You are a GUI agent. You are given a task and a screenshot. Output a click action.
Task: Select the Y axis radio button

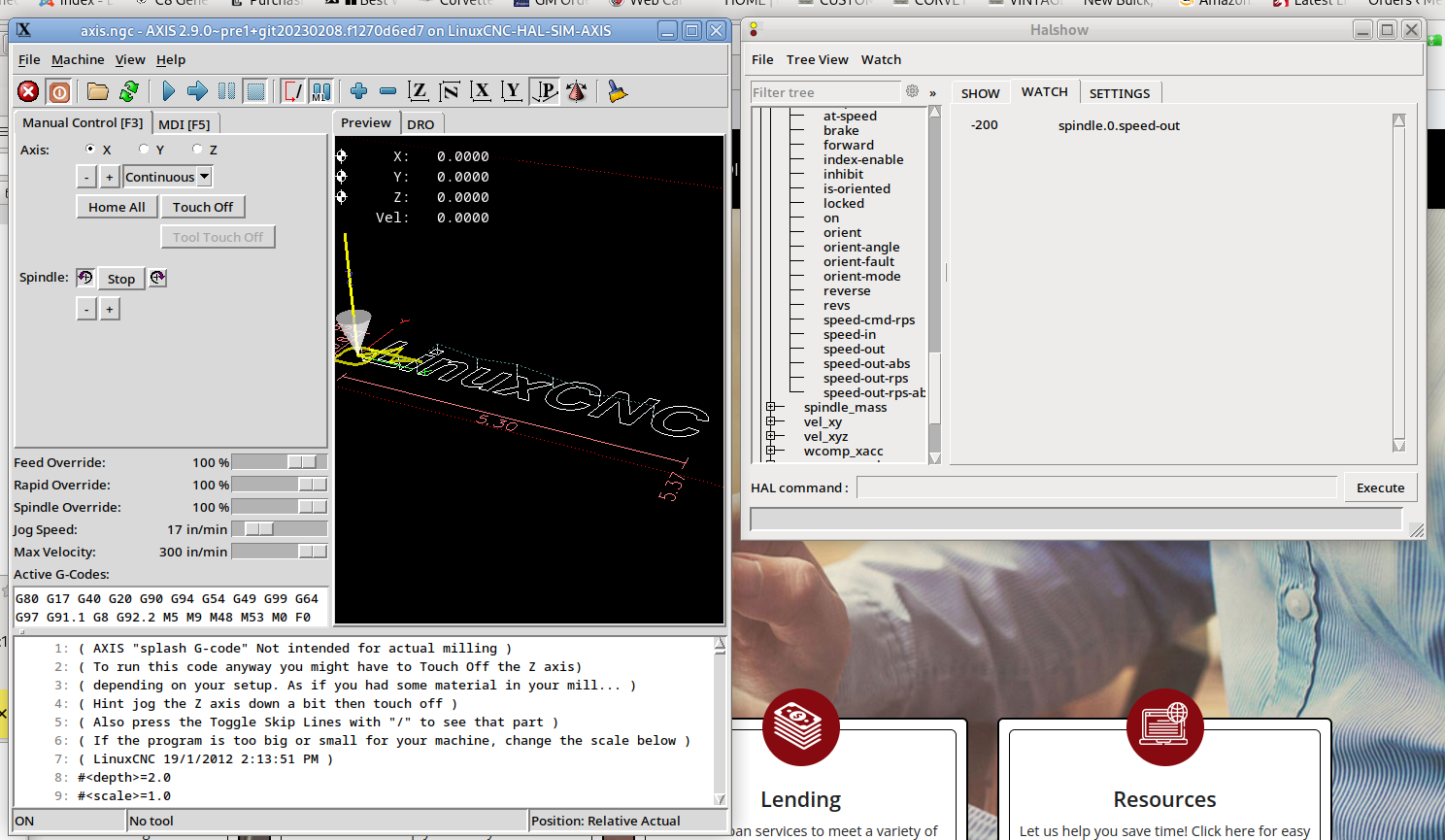coord(144,150)
